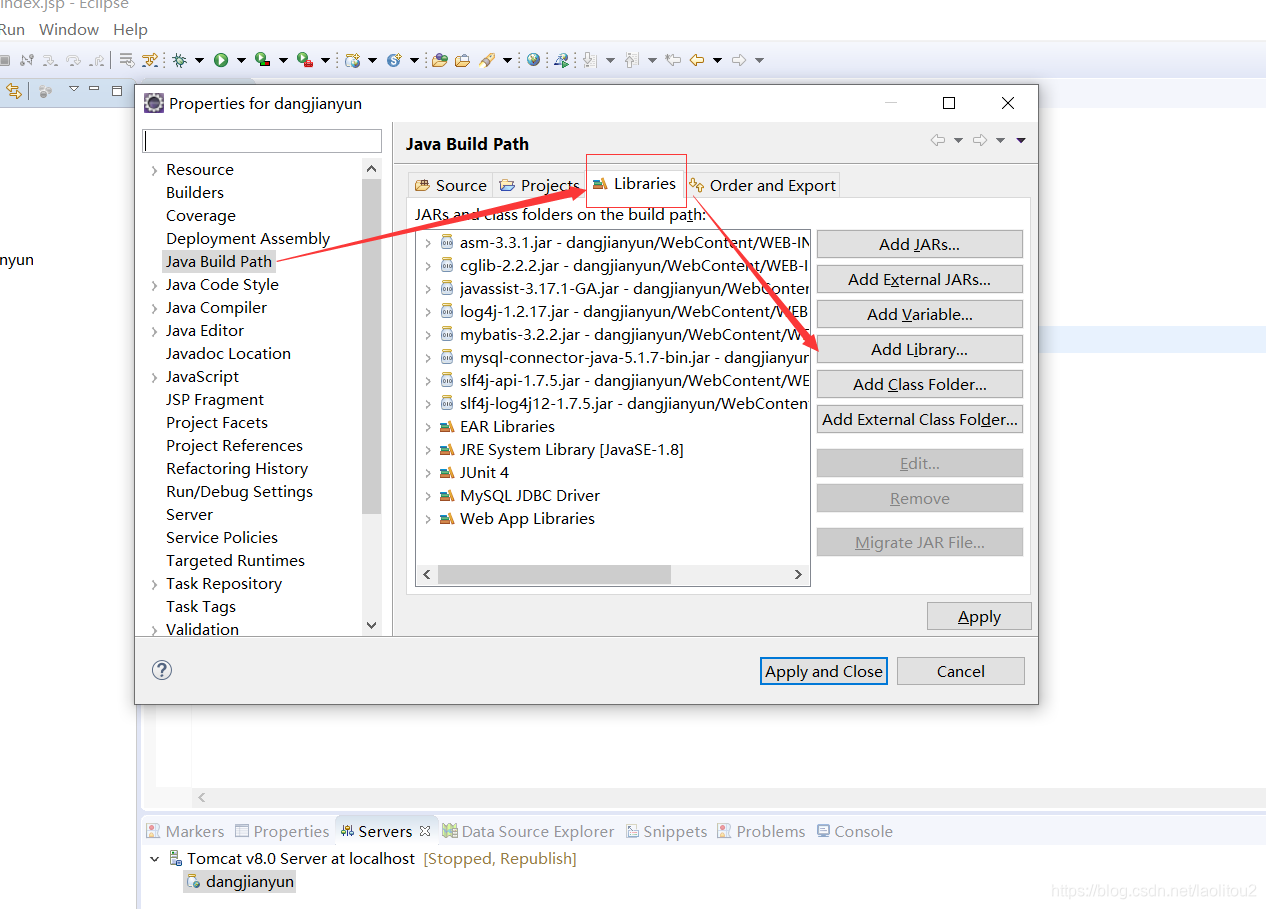1266x909 pixels.
Task: Open the Window menu
Action: click(69, 29)
